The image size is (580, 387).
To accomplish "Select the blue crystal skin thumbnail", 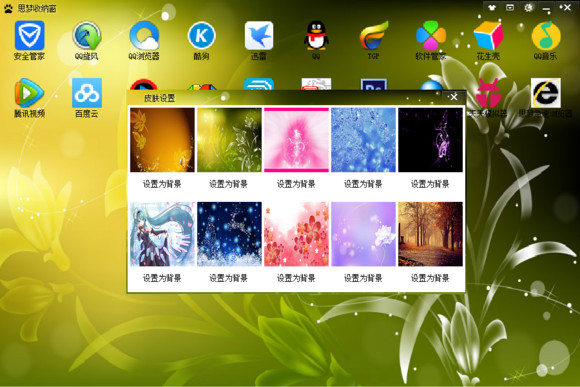I will tap(363, 140).
